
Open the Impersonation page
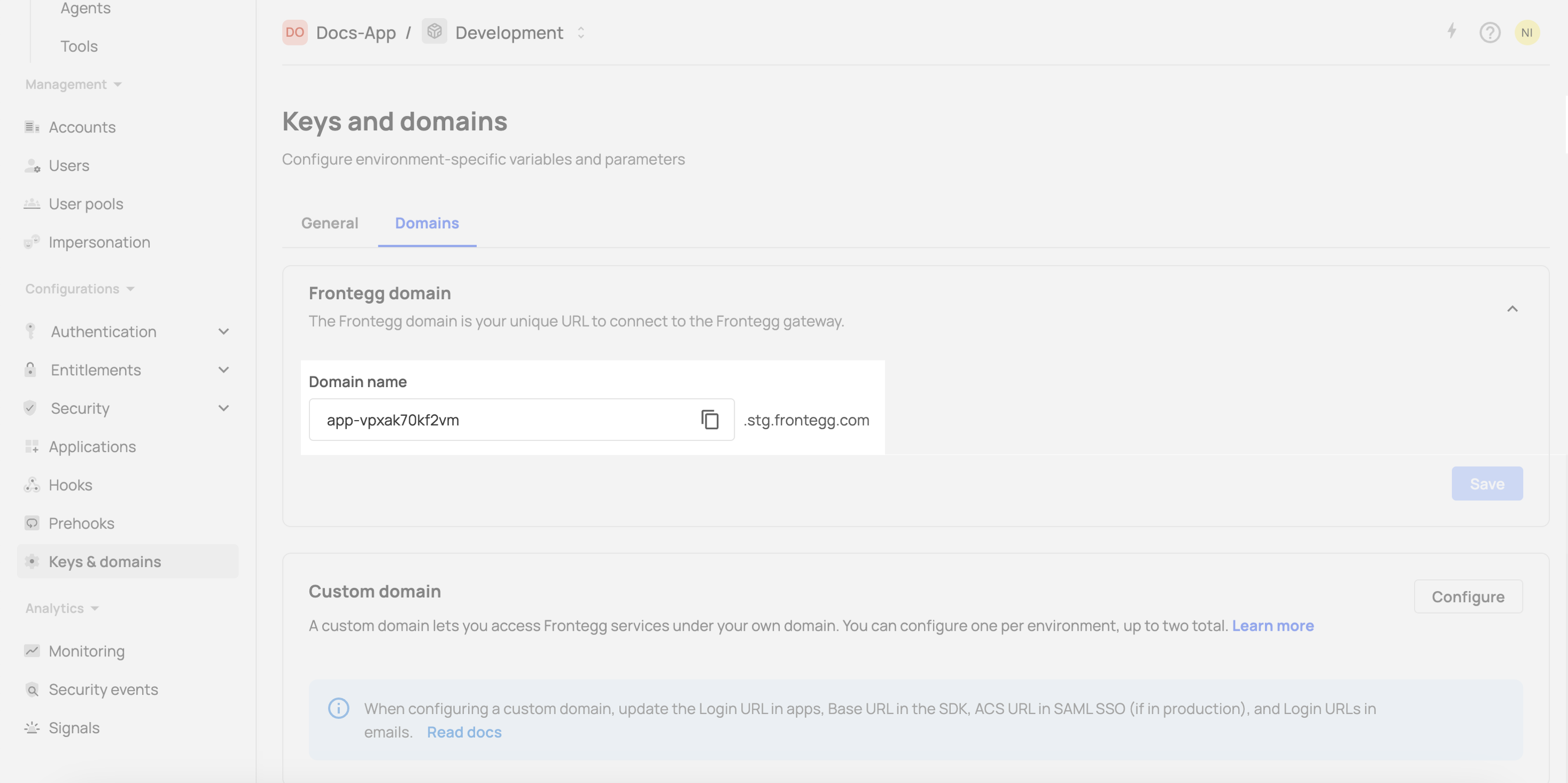coord(99,242)
